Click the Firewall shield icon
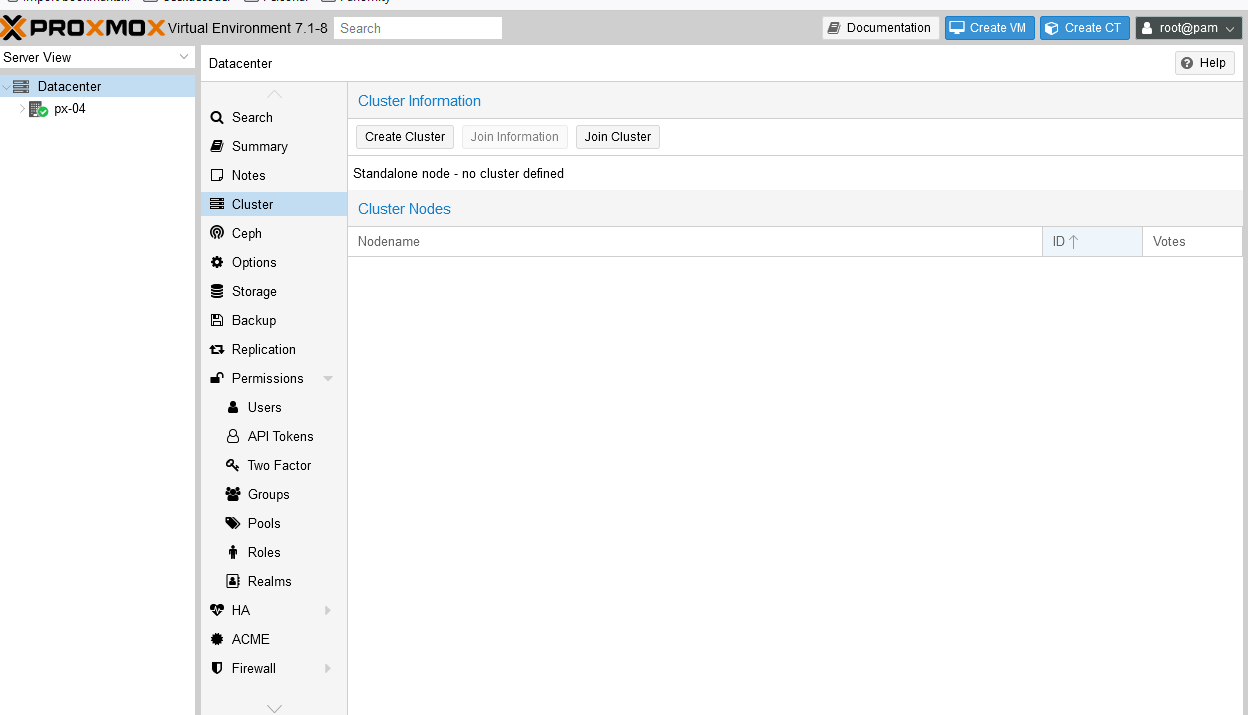This screenshot has height=715, width=1248. click(x=217, y=668)
